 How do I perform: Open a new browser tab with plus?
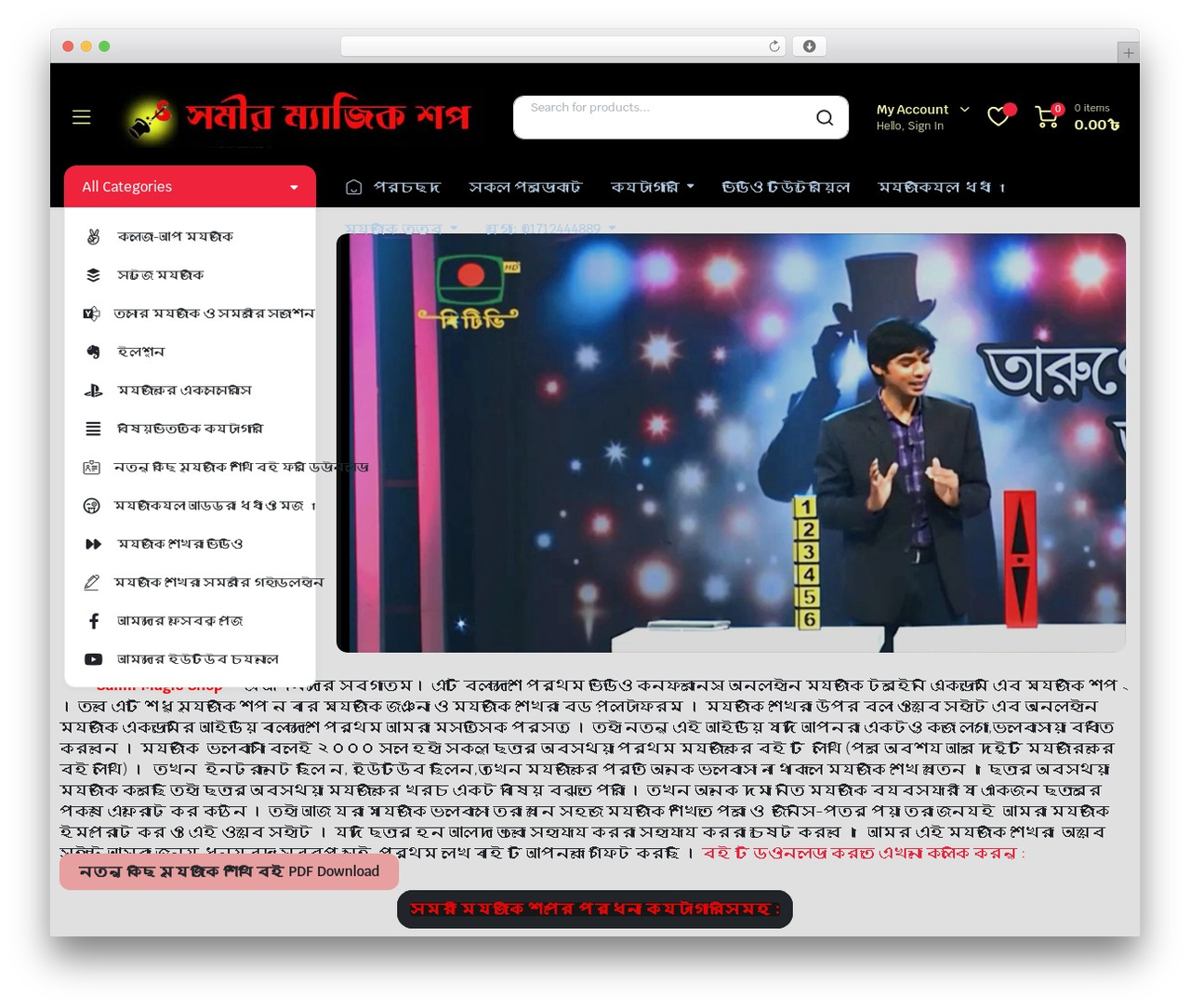(1128, 53)
